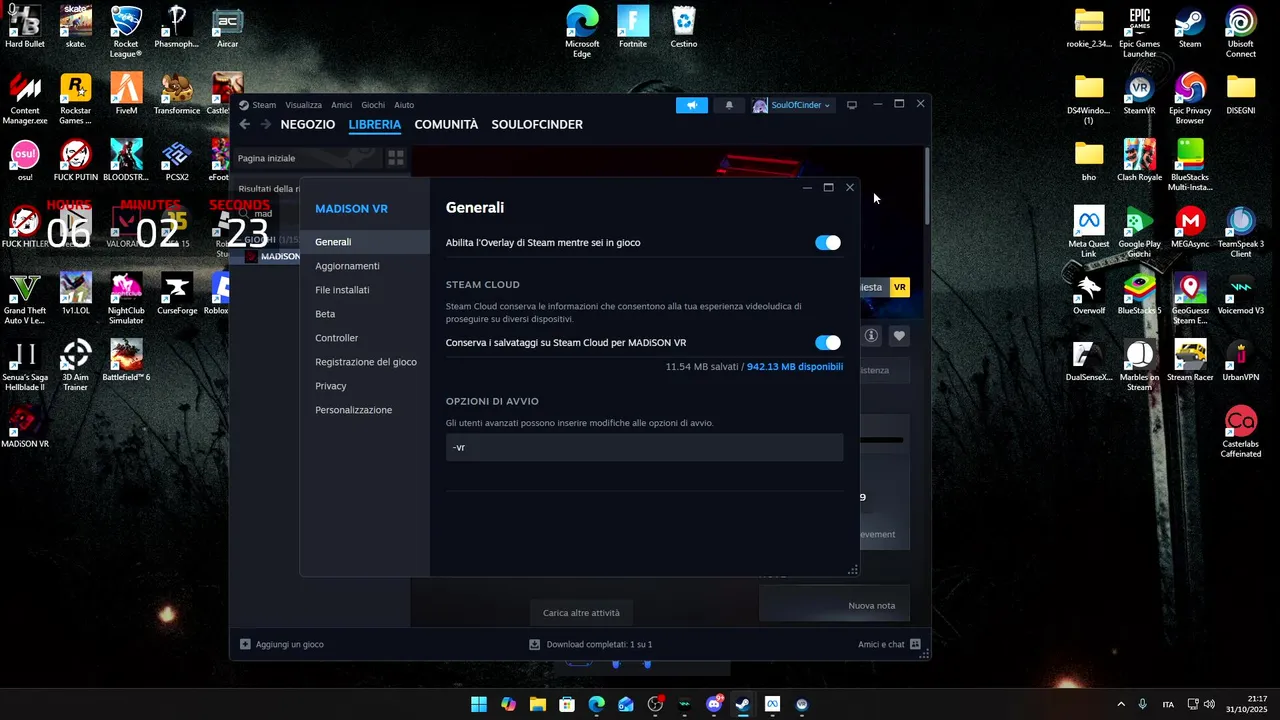The width and height of the screenshot is (1280, 720).
Task: Open the MADiSON VR desktop shortcut
Action: tap(25, 428)
